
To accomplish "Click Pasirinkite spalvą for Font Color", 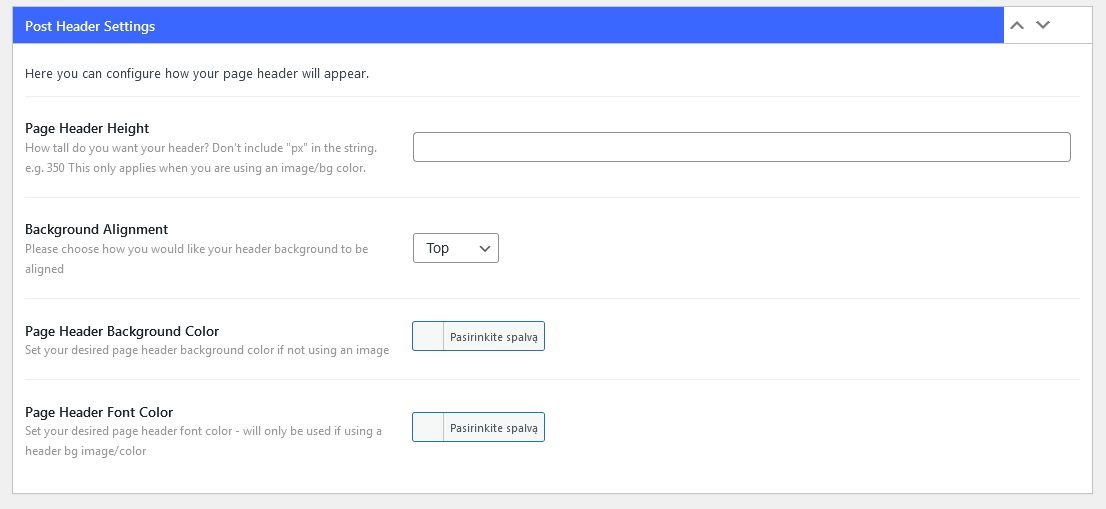I will click(x=494, y=427).
